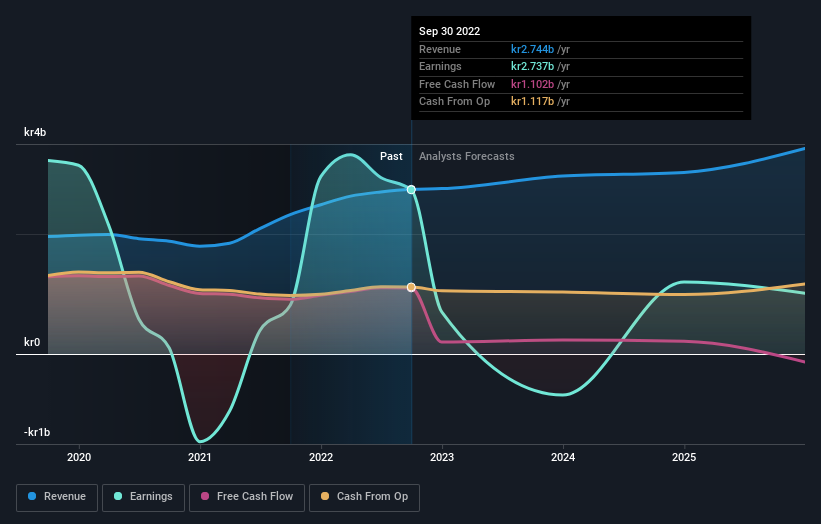Toggle the Earnings legend series
821x524 pixels.
(143, 497)
